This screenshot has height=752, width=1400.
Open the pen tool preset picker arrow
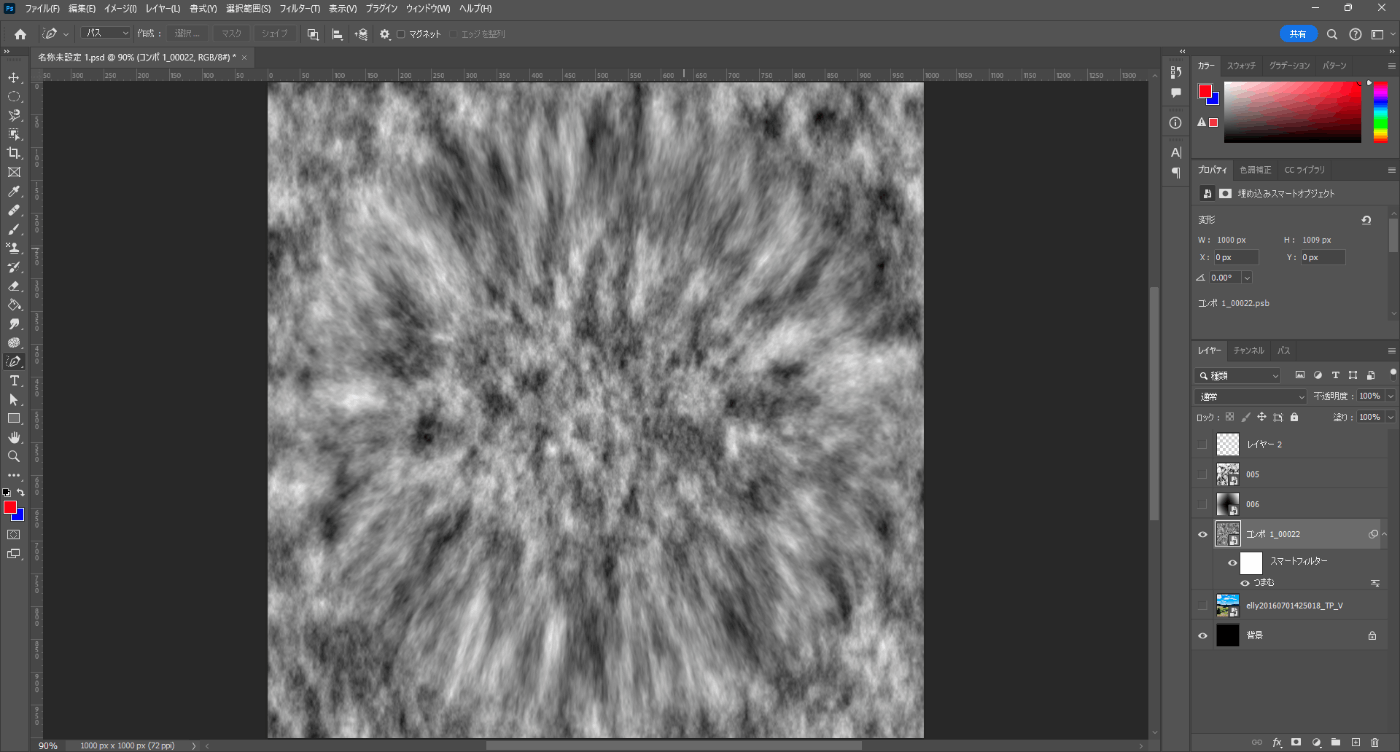click(x=66, y=34)
